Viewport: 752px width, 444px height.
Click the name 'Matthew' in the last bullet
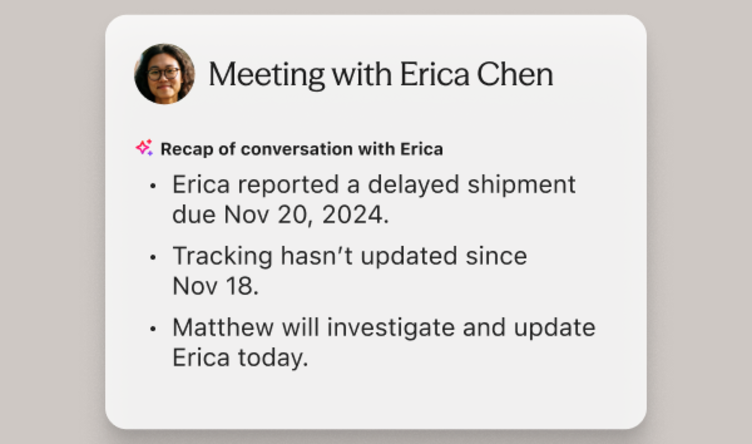point(223,327)
